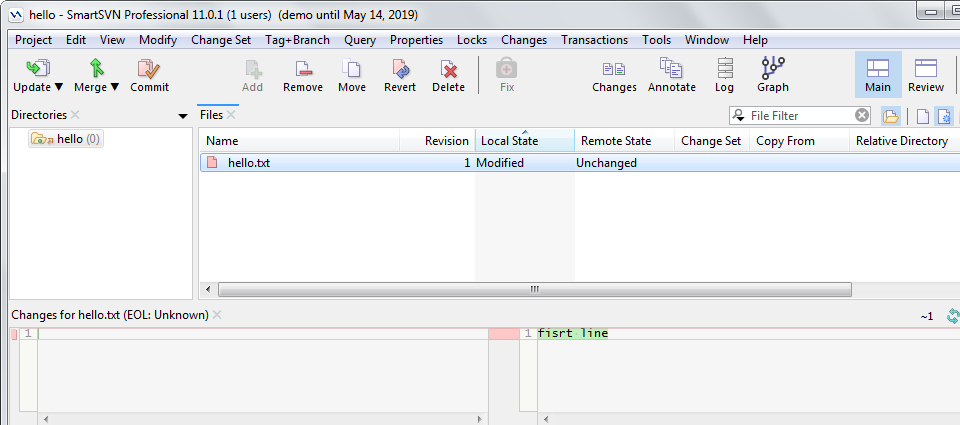960x425 pixels.
Task: Open the Directories panel dropdown menu
Action: point(182,116)
